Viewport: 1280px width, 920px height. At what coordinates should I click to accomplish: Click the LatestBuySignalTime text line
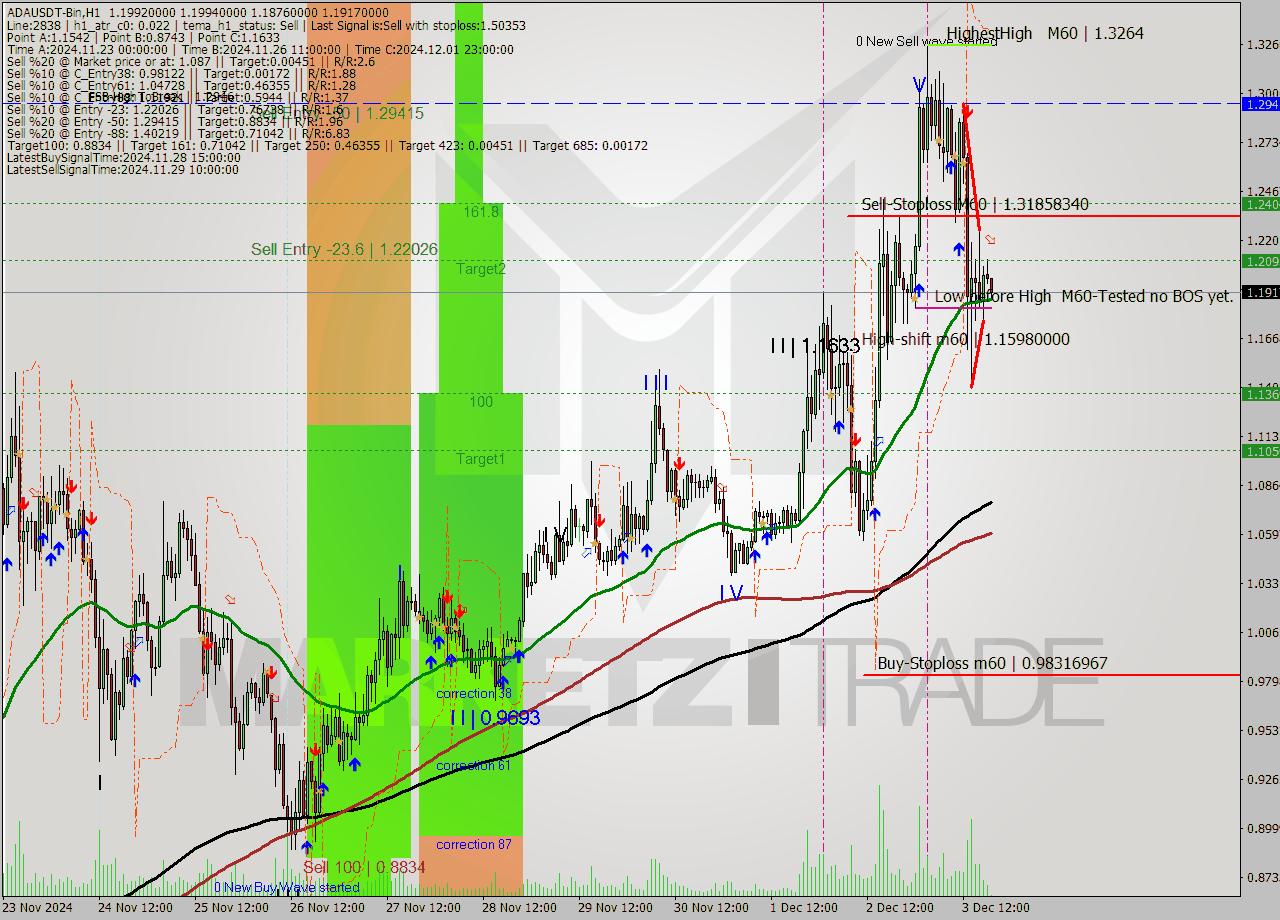point(124,157)
